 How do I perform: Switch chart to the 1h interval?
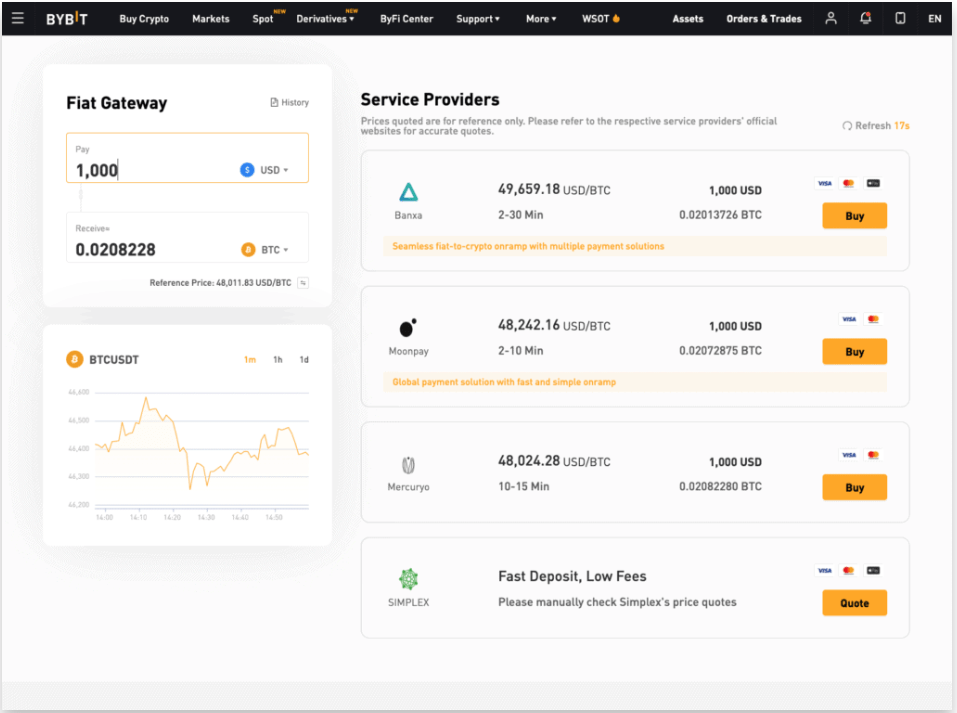278,360
